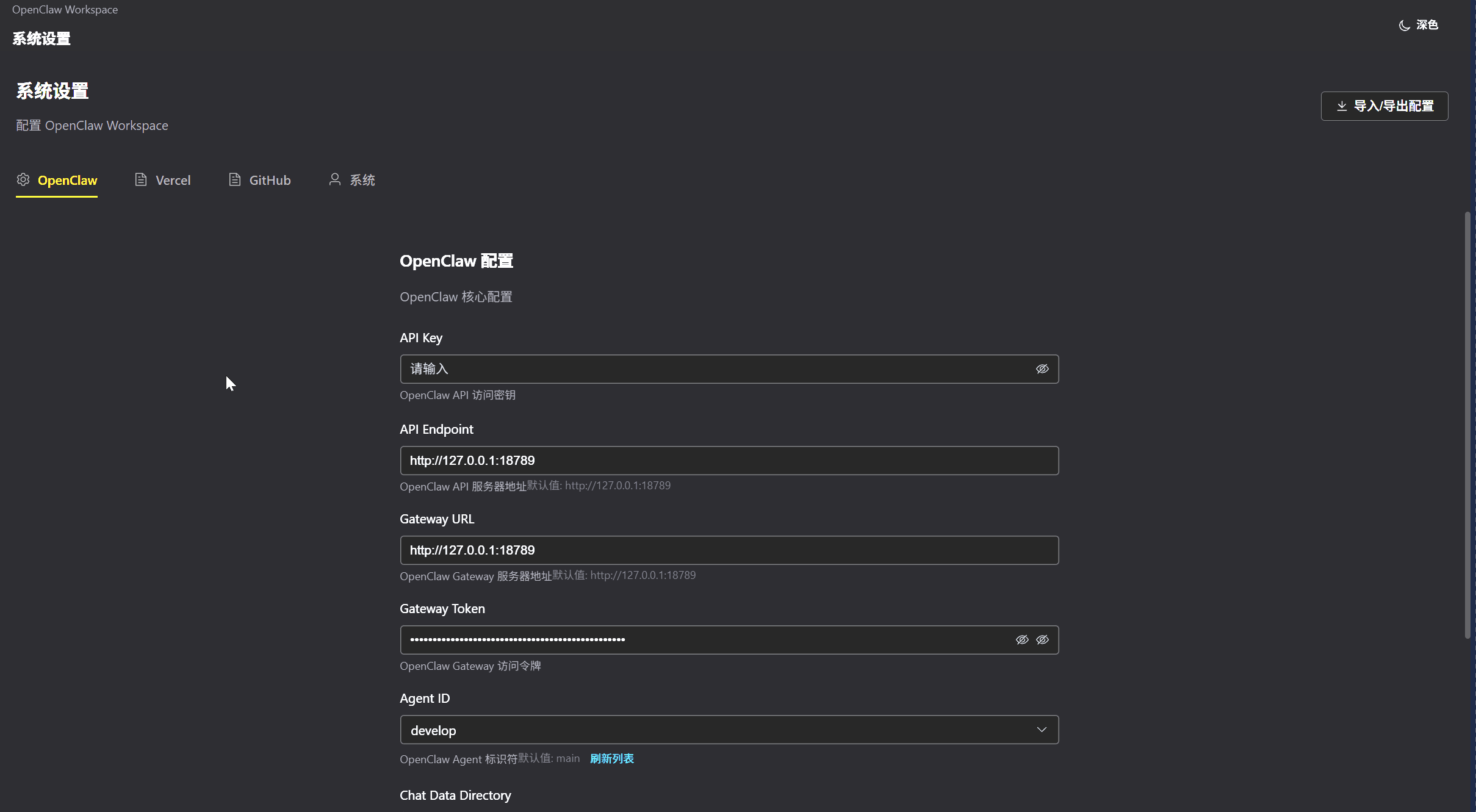
Task: Toggle the dark theme moon icon
Action: point(1404,25)
